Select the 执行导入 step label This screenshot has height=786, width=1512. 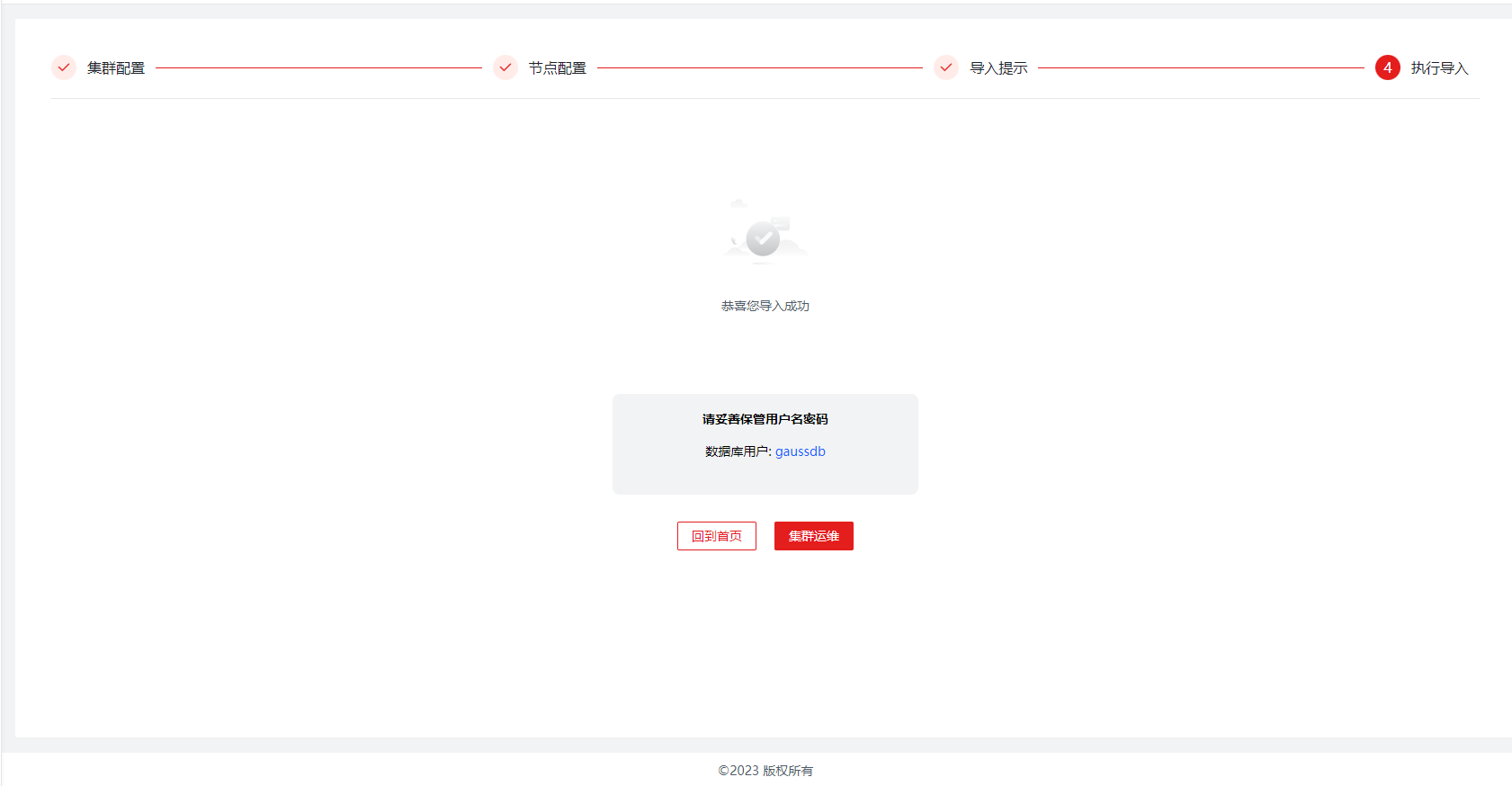[x=1439, y=68]
